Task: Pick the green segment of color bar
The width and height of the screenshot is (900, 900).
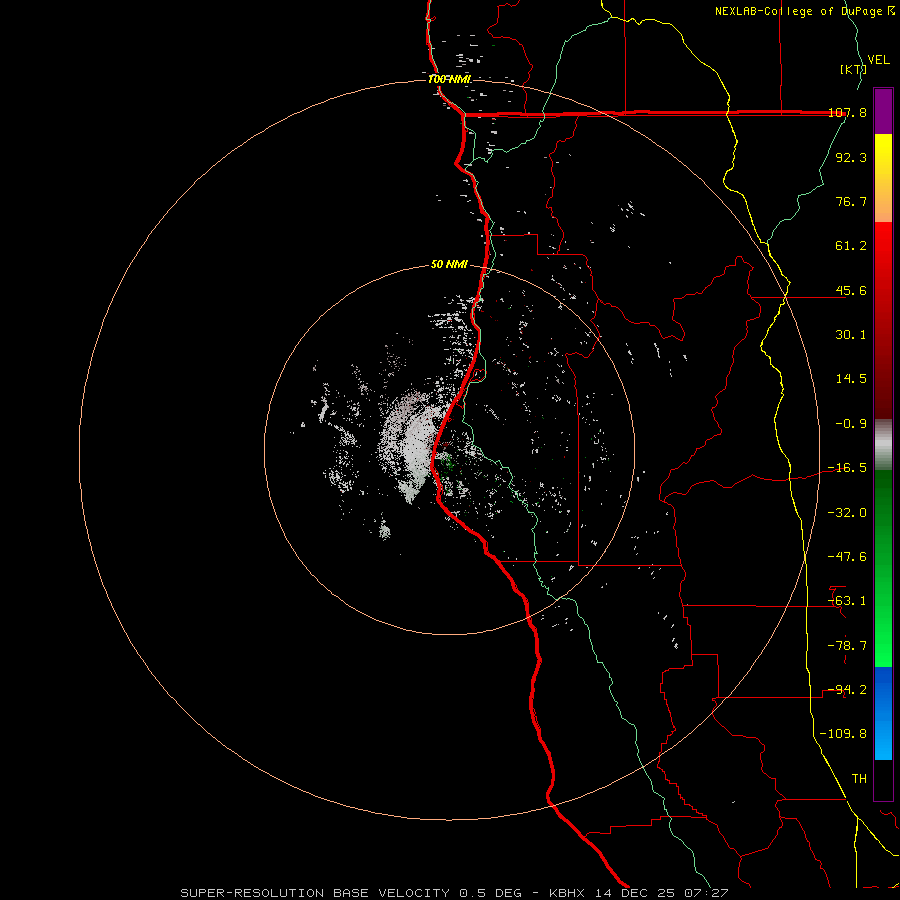Action: 883,568
